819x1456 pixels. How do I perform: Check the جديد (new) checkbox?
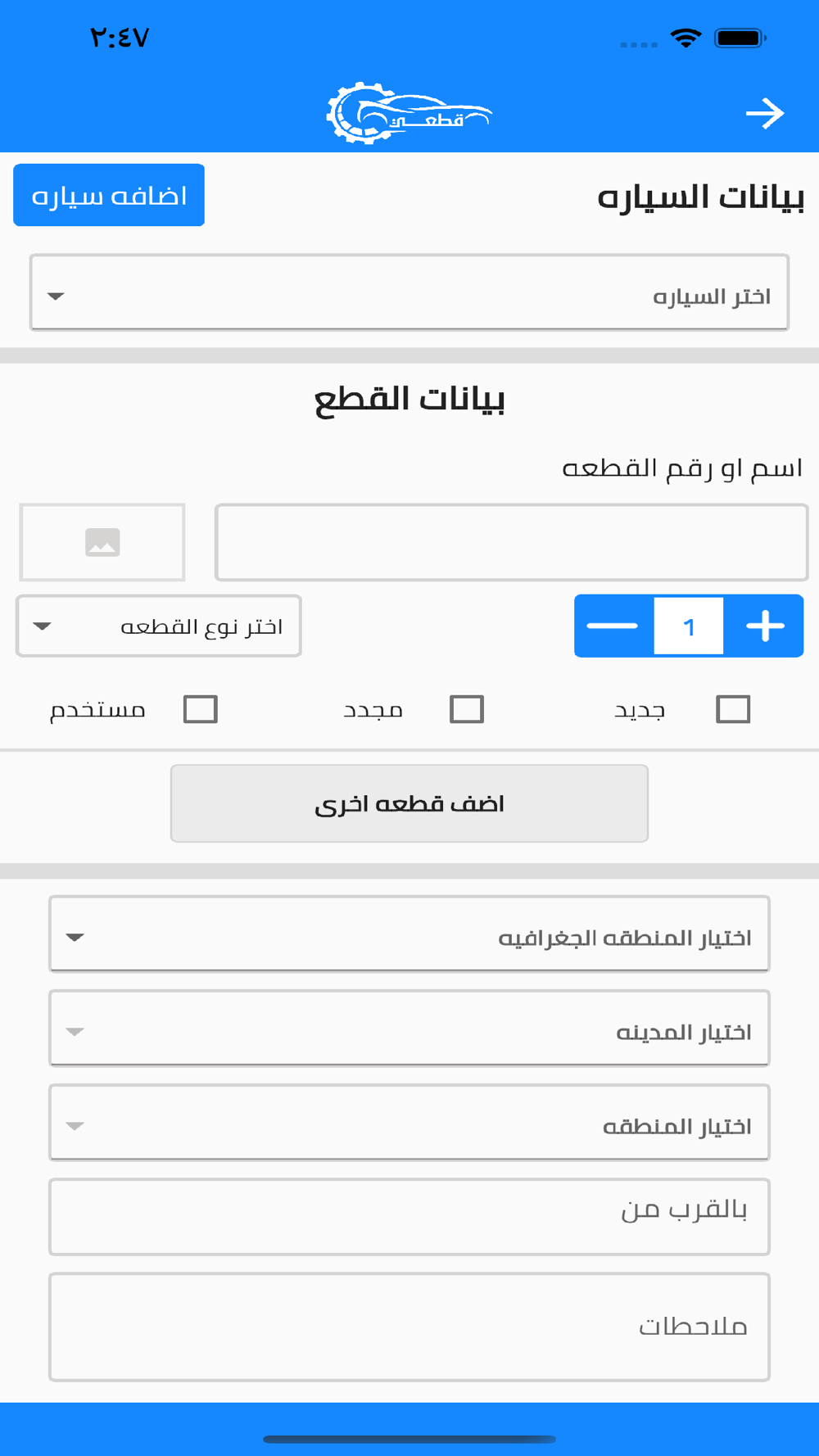(x=733, y=709)
